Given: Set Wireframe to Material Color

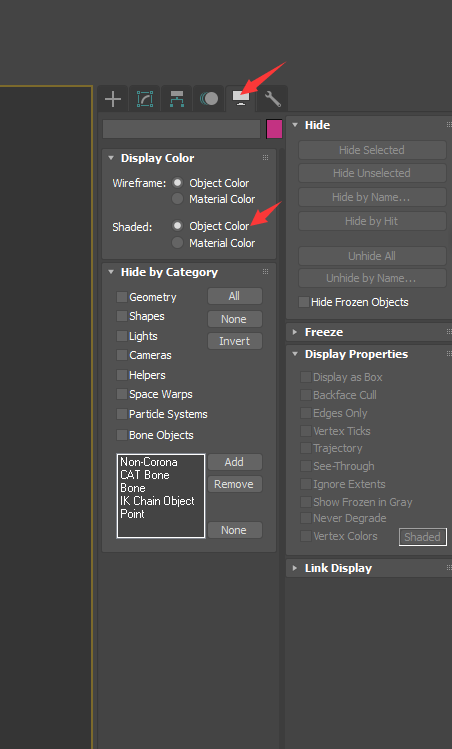Looking at the screenshot, I should 178,199.
